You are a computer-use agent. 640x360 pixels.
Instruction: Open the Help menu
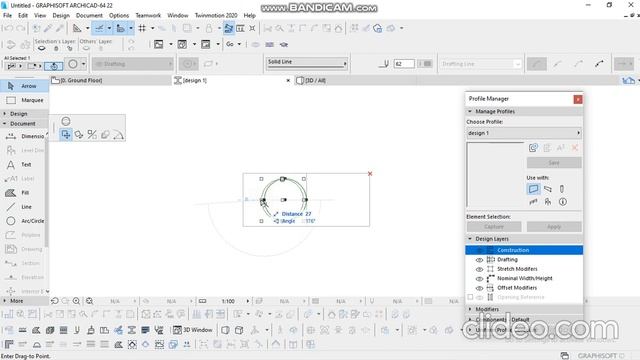[x=249, y=16]
